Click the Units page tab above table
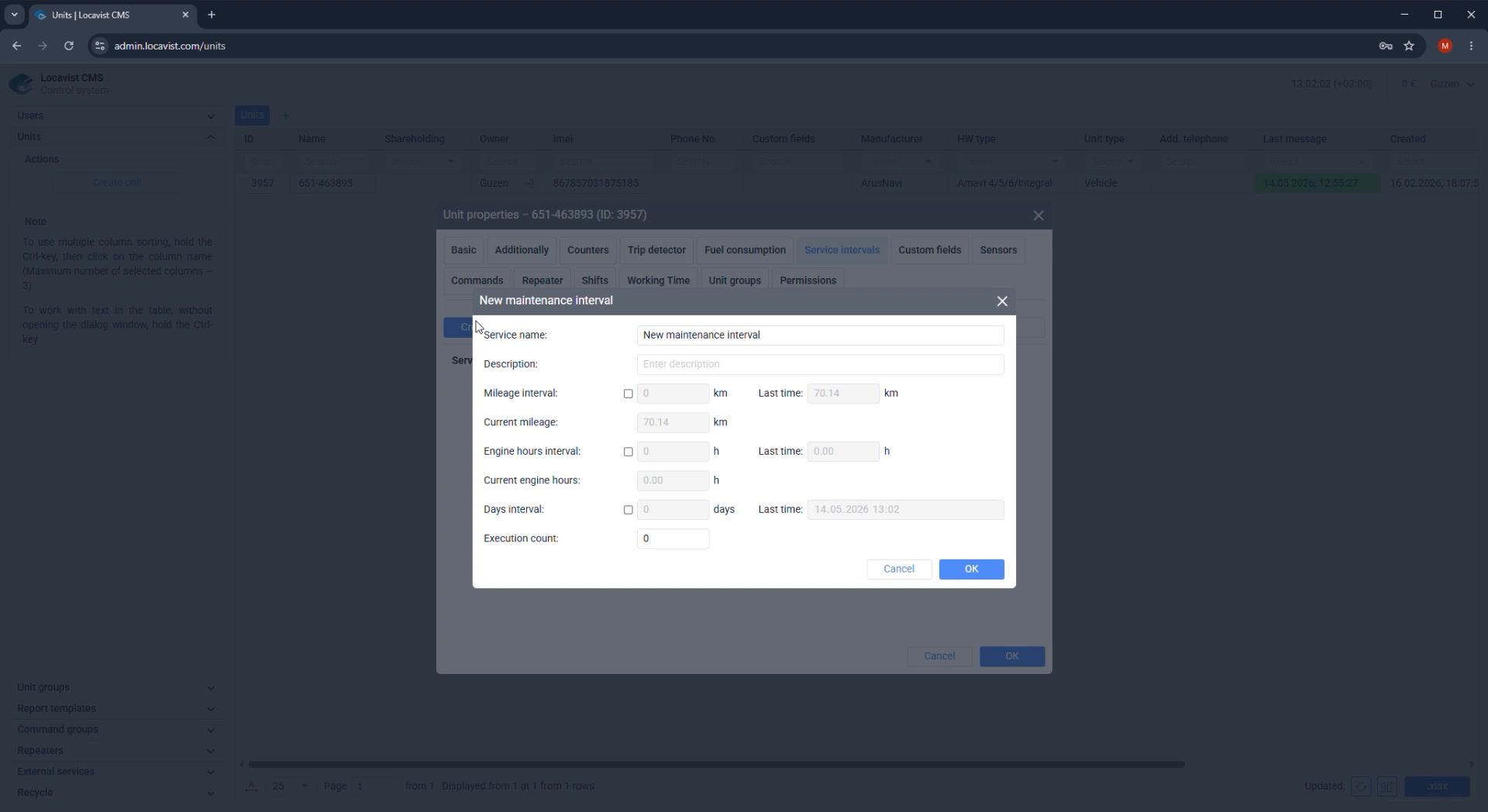The height and width of the screenshot is (812, 1488). pos(252,115)
